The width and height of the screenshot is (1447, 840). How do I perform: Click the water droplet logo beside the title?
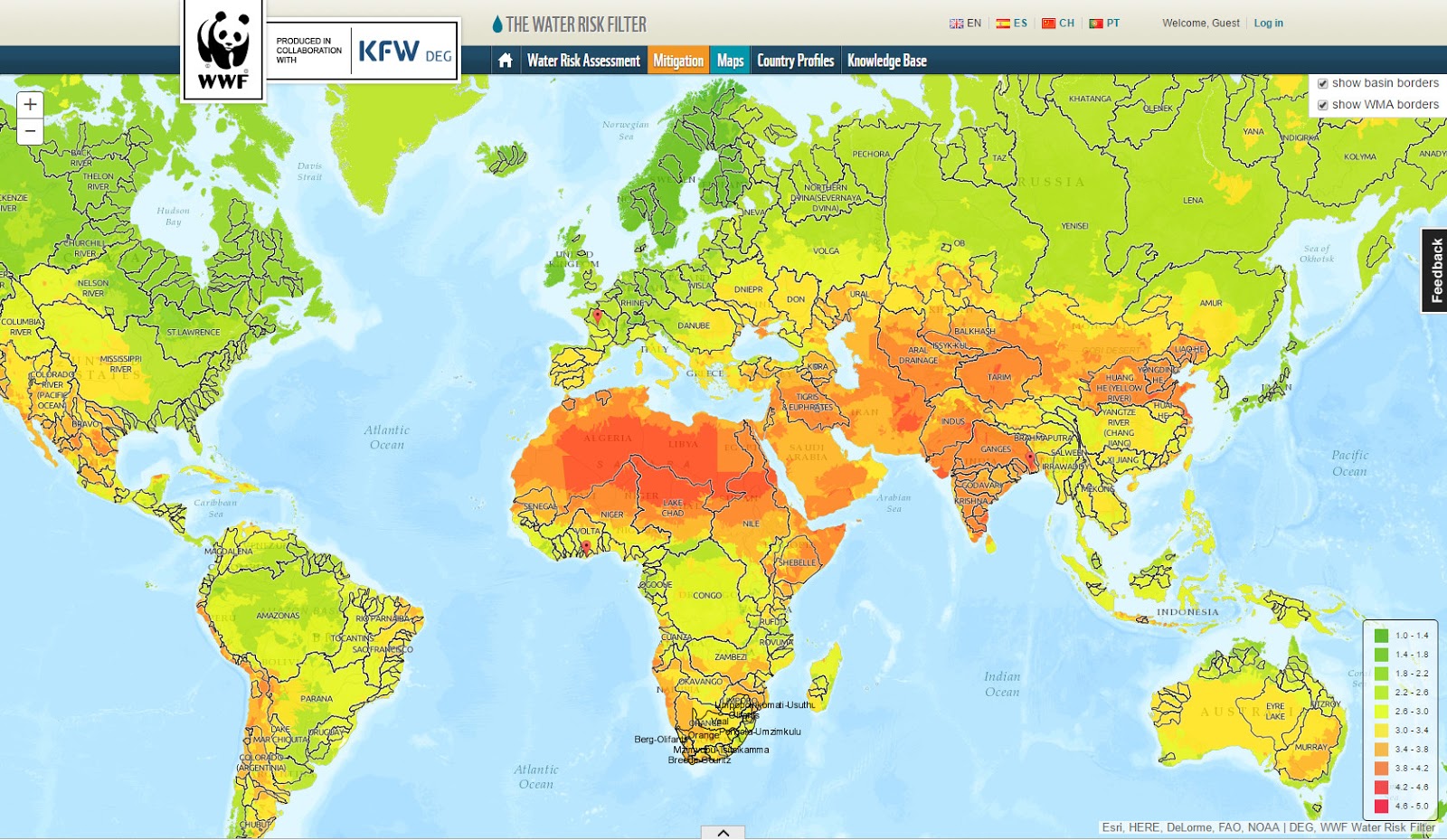[497, 24]
